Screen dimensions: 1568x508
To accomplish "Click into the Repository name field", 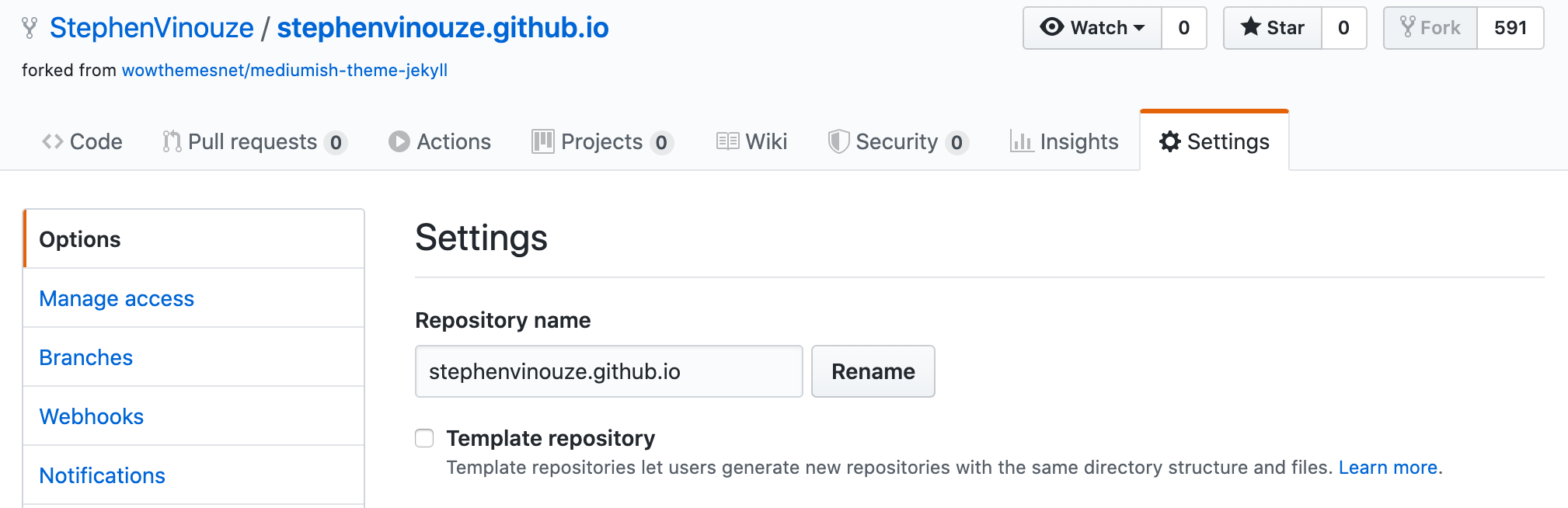I will 609,371.
